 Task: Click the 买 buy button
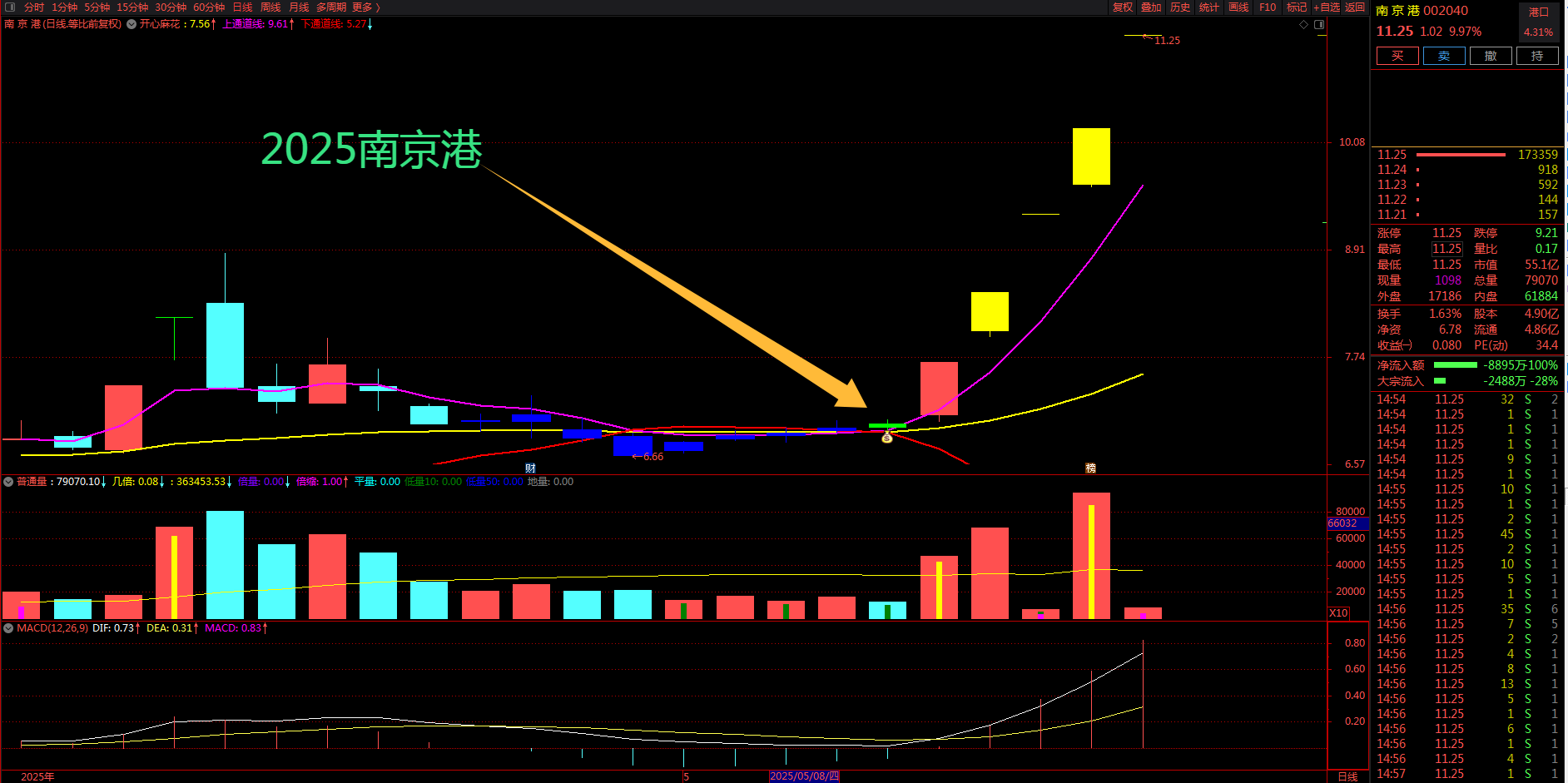(x=1397, y=56)
